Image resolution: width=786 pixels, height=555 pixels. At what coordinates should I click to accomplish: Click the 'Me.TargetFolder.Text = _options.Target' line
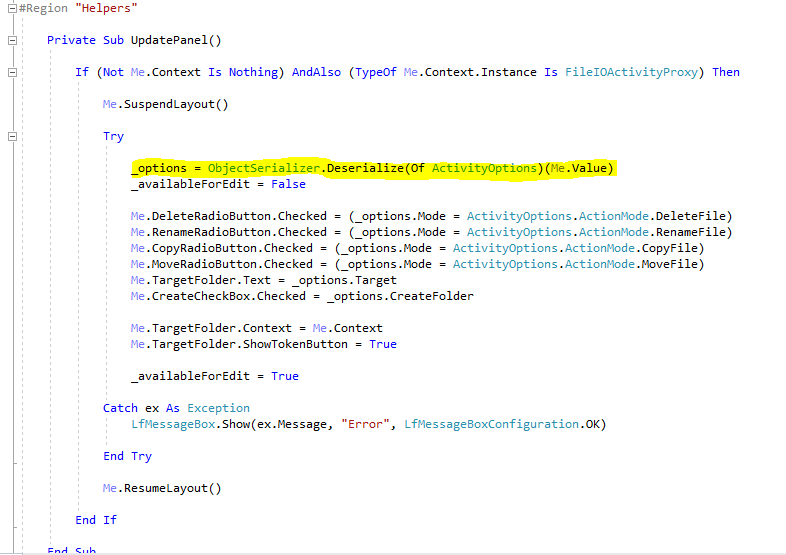pyautogui.click(x=264, y=280)
